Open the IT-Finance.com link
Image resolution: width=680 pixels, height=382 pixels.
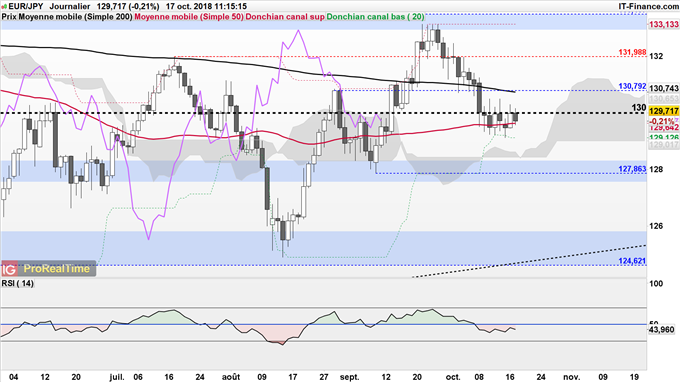tap(648, 6)
